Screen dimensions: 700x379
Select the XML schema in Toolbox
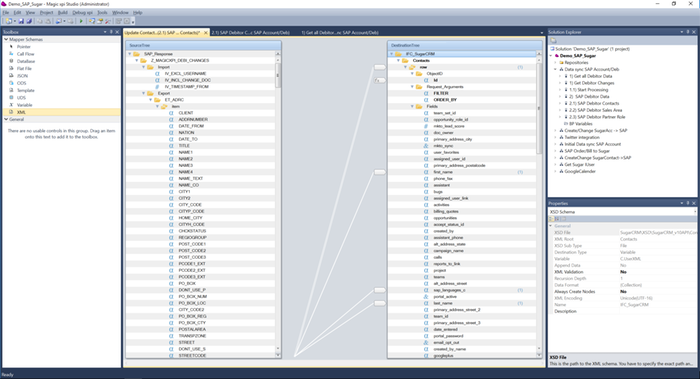[61, 112]
